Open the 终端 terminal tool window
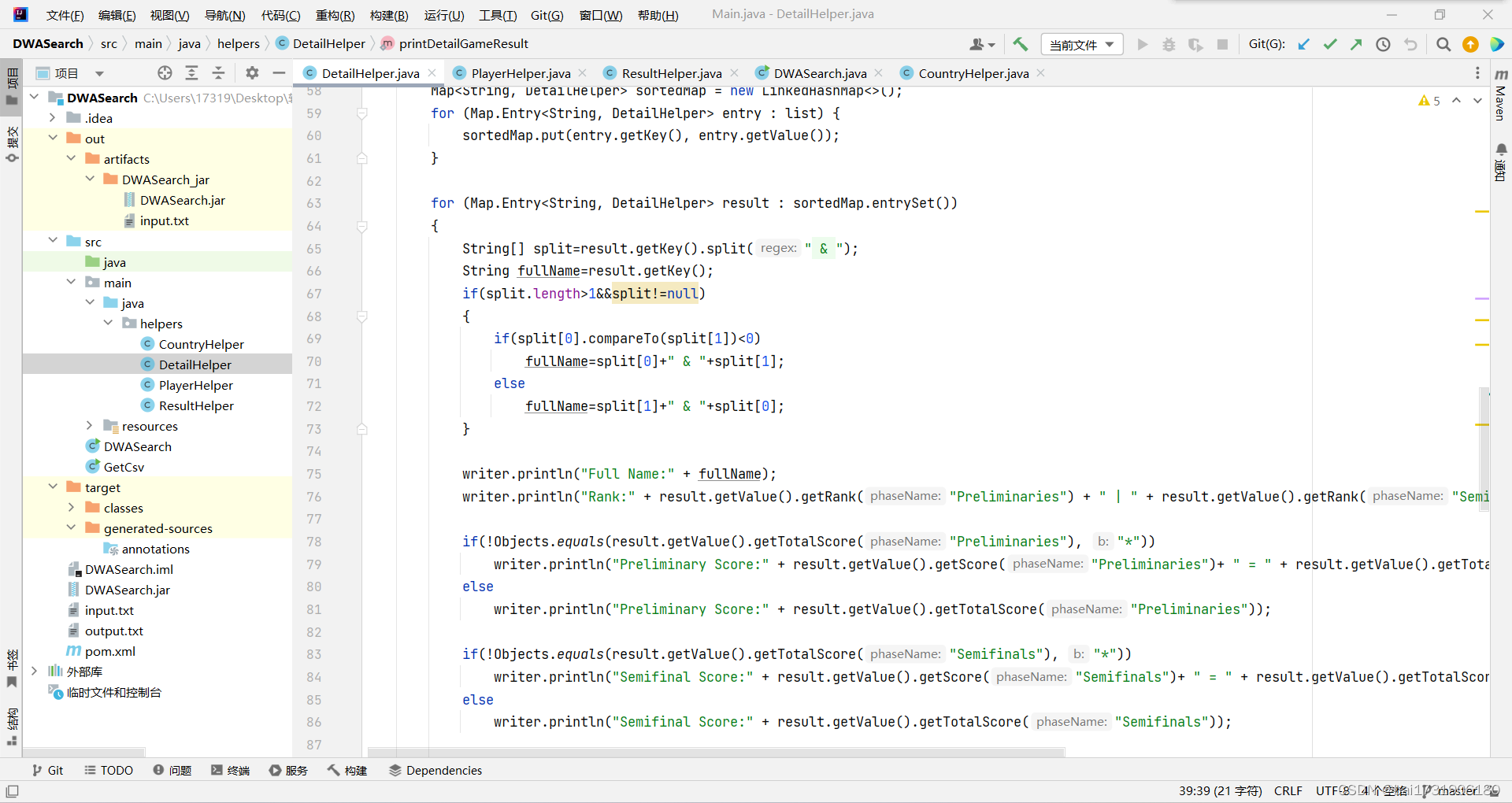1512x803 pixels. coord(230,770)
